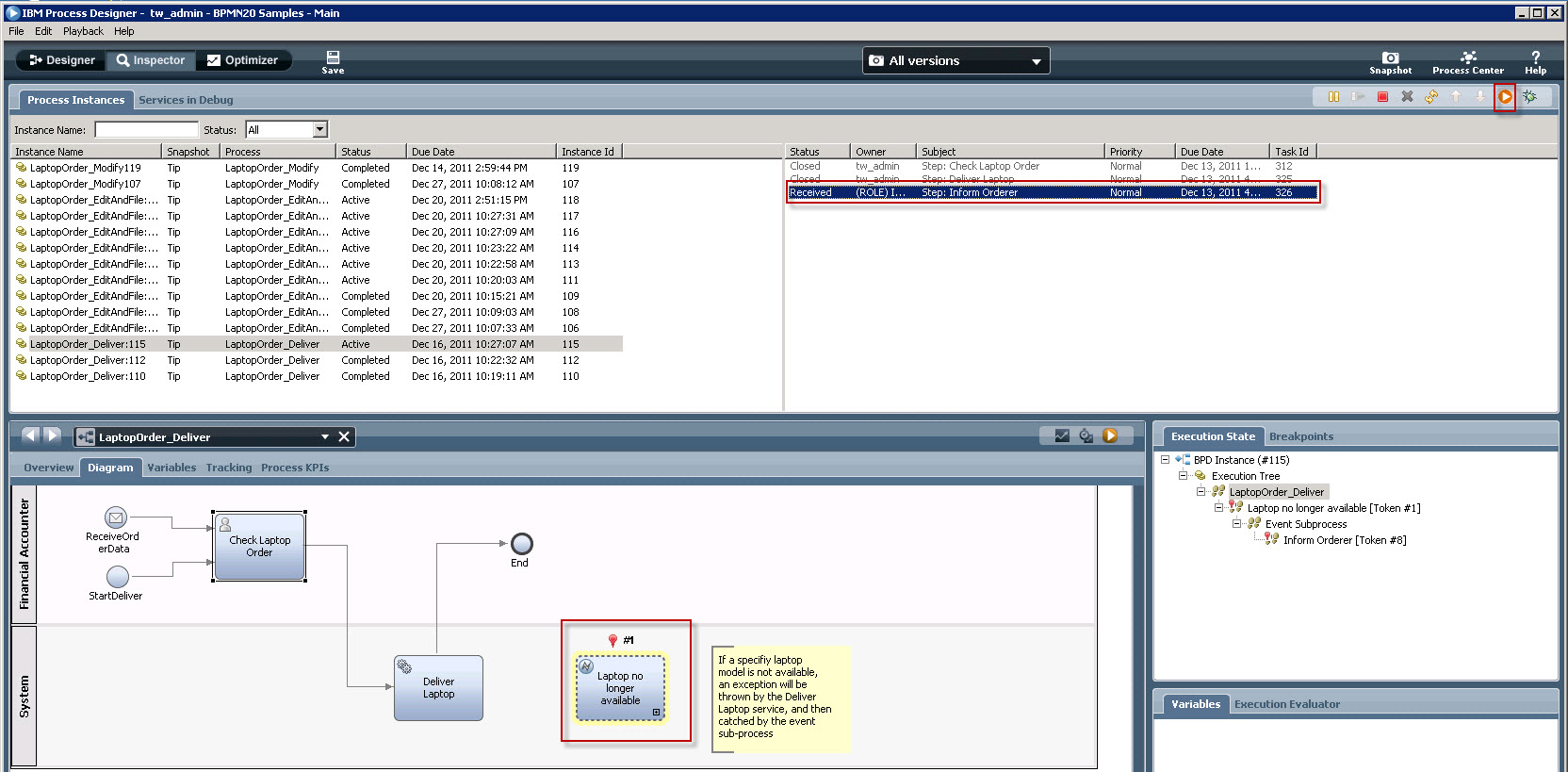Switch to the Inspector view
The height and width of the screenshot is (772, 1568).
pyautogui.click(x=150, y=60)
